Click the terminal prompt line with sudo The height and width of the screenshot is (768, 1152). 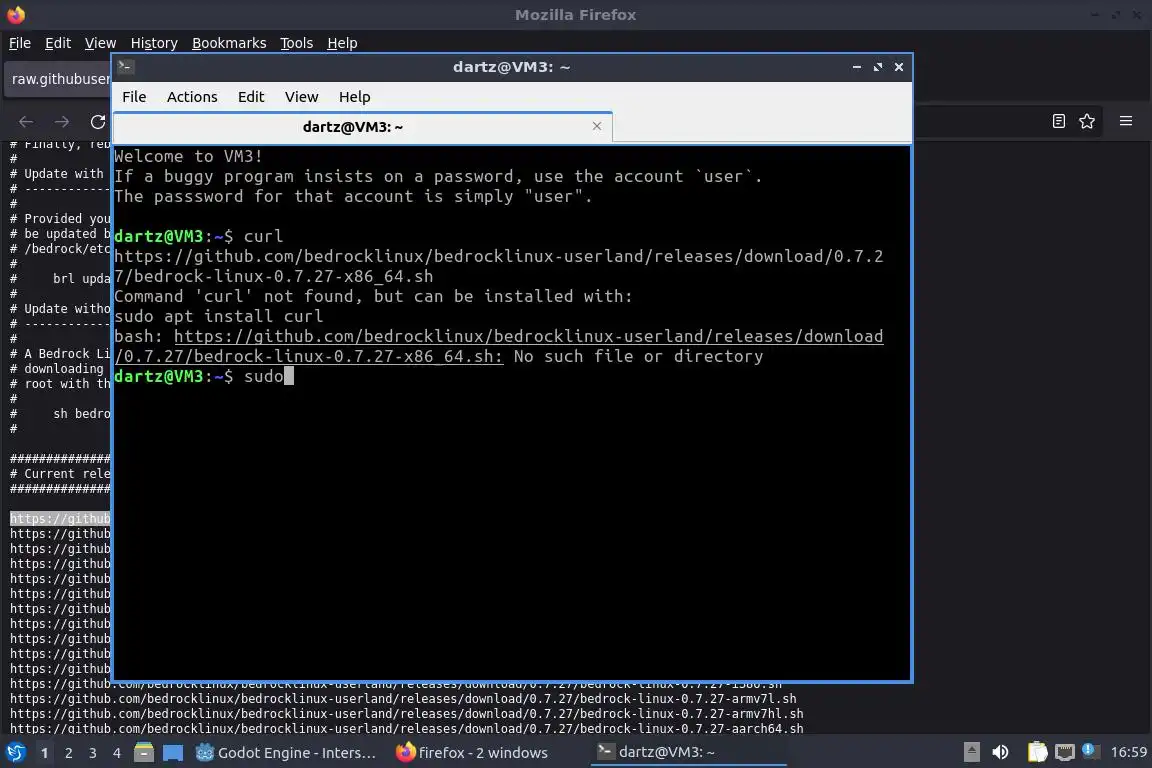click(x=204, y=376)
